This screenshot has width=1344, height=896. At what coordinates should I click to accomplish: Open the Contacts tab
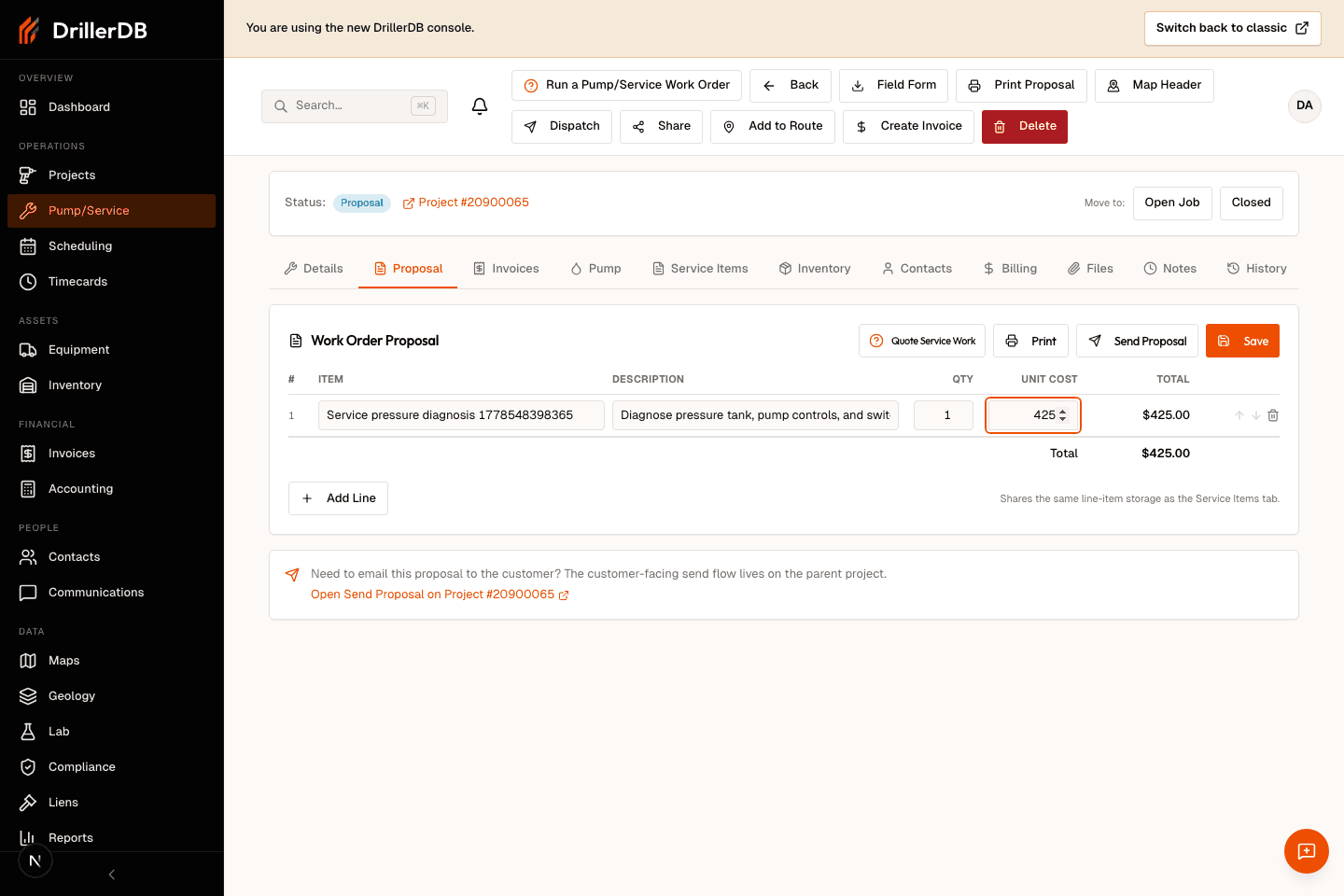(x=917, y=269)
